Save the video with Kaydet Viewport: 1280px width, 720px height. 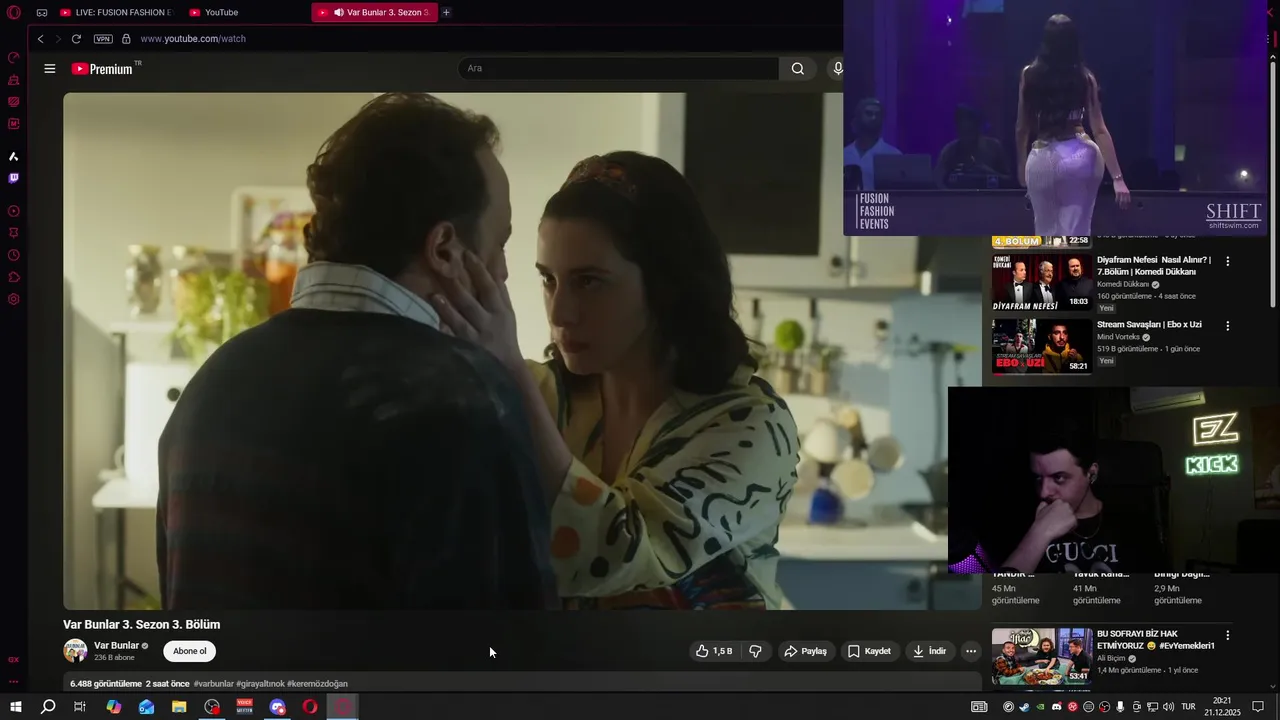[869, 651]
